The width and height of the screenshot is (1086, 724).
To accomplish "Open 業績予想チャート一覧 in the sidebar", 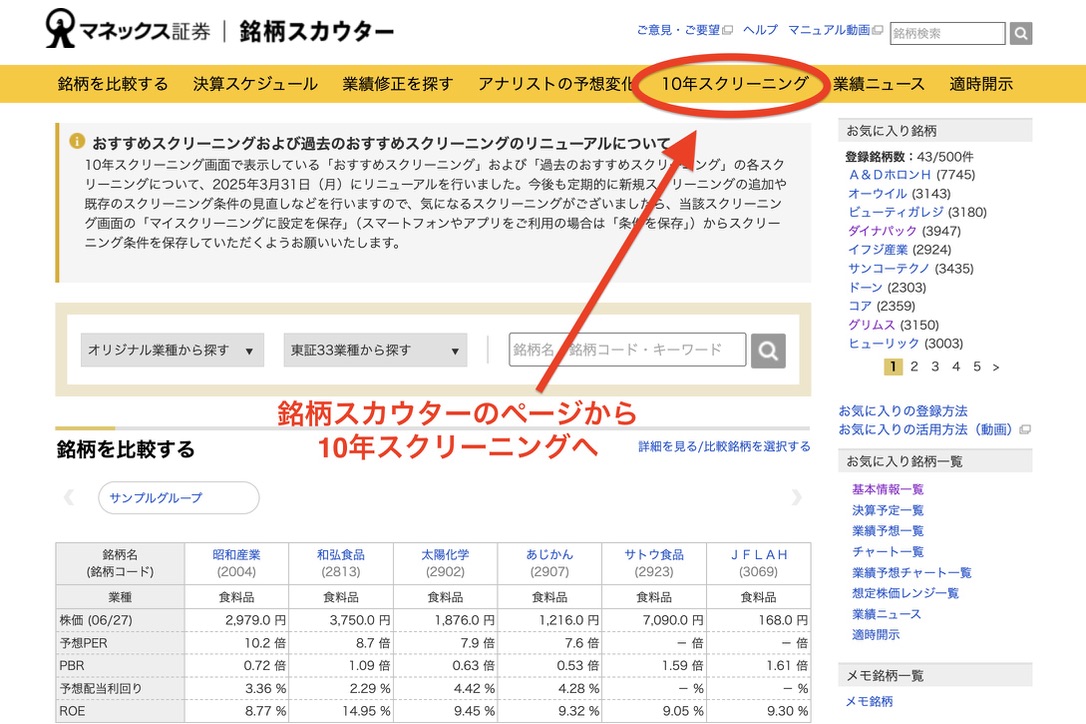I will click(x=911, y=572).
